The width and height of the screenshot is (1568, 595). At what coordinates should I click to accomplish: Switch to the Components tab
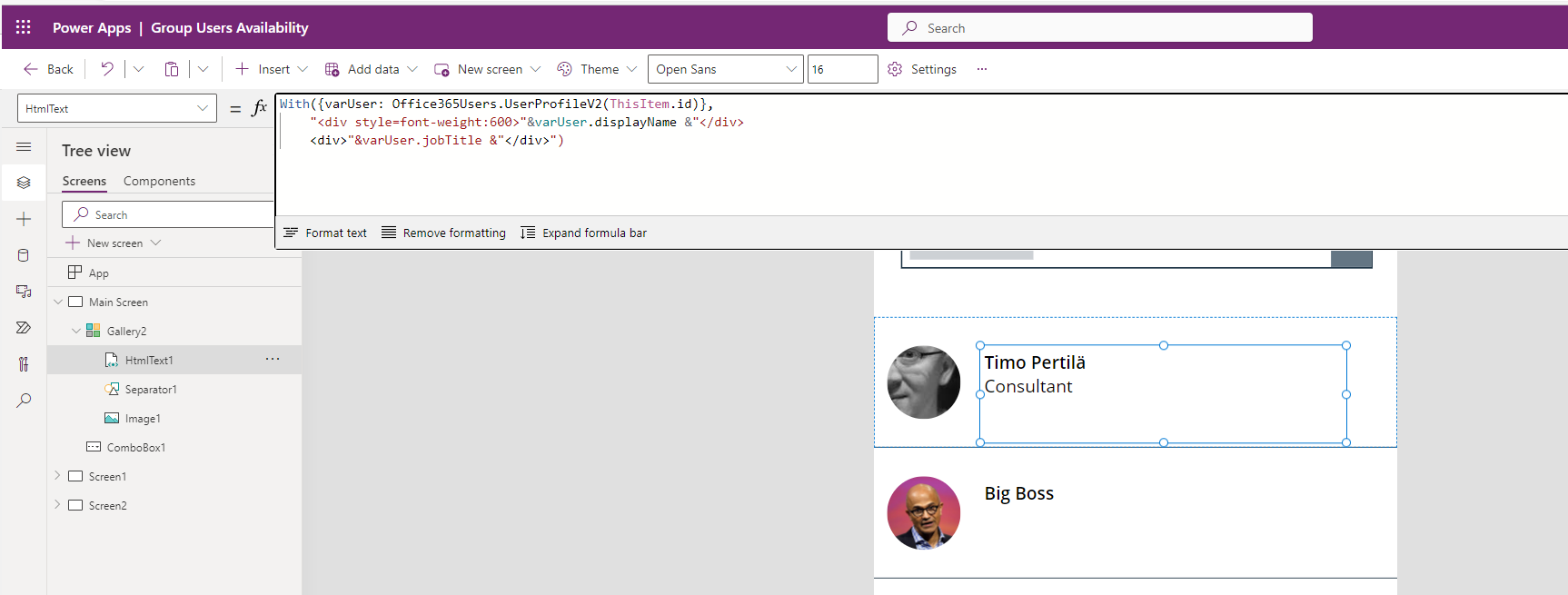point(159,181)
